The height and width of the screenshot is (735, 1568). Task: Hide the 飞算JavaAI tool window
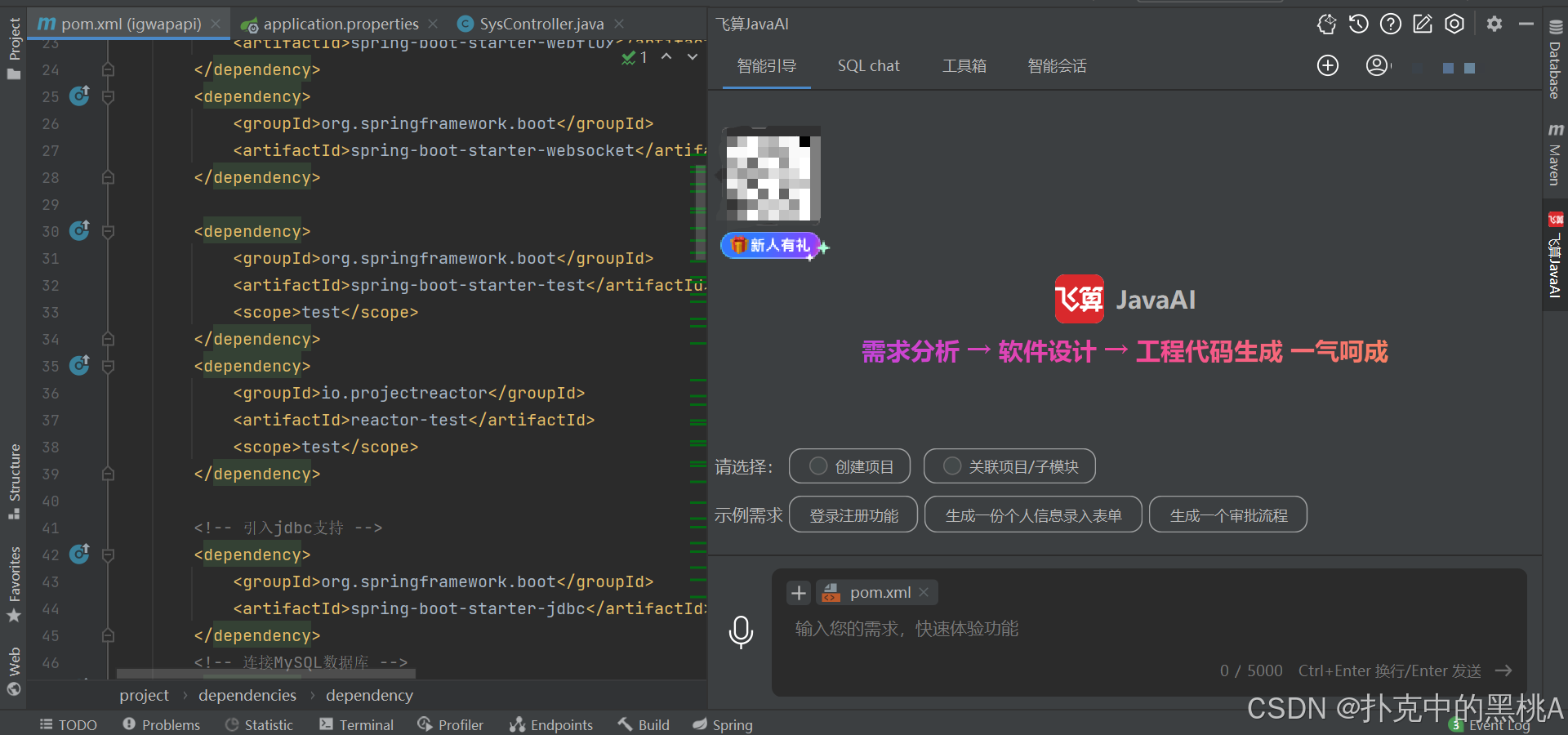coord(1526,24)
